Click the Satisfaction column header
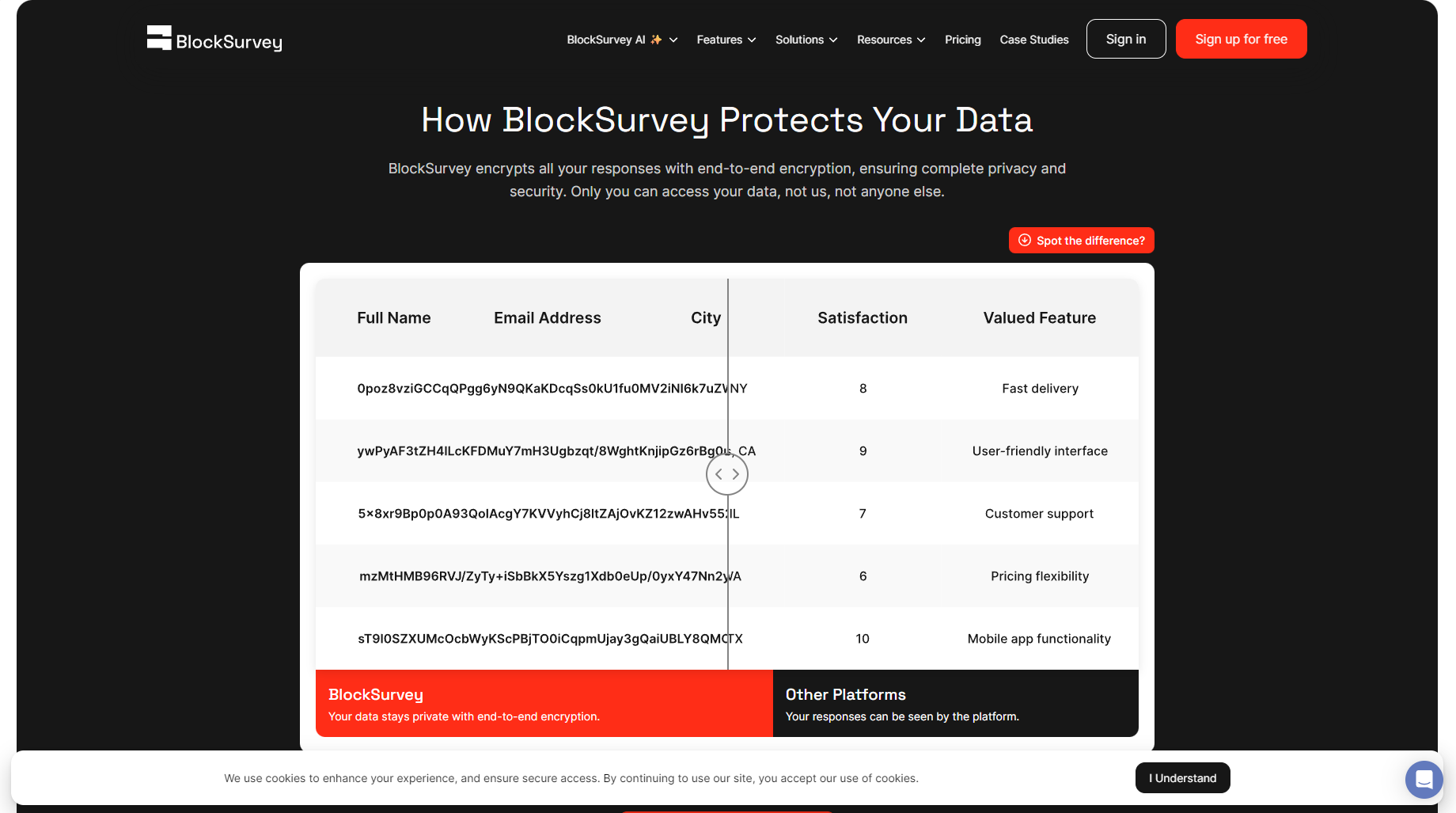This screenshot has width=1456, height=813. 863,318
